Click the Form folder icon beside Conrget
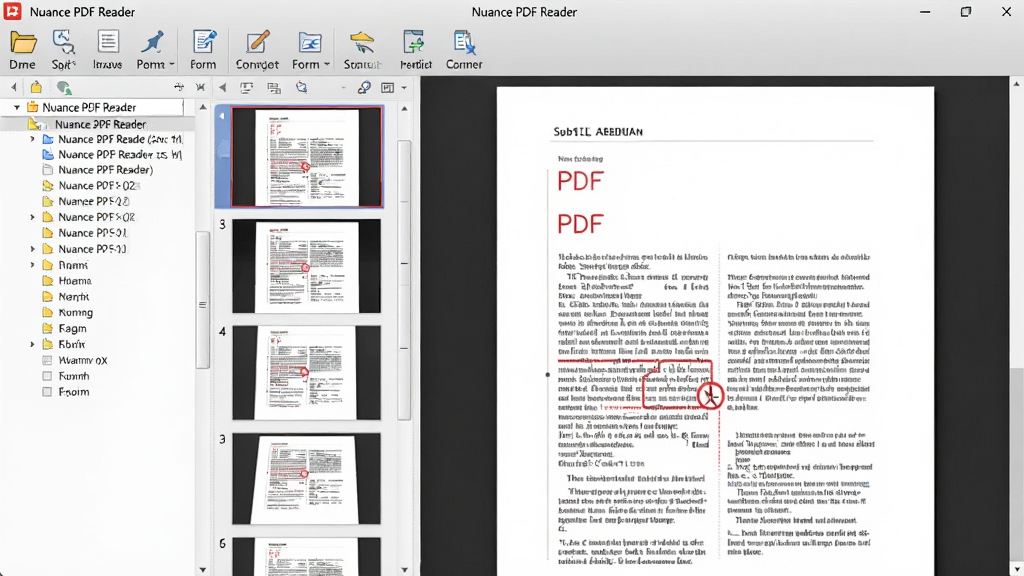The width and height of the screenshot is (1024, 576). tap(310, 42)
